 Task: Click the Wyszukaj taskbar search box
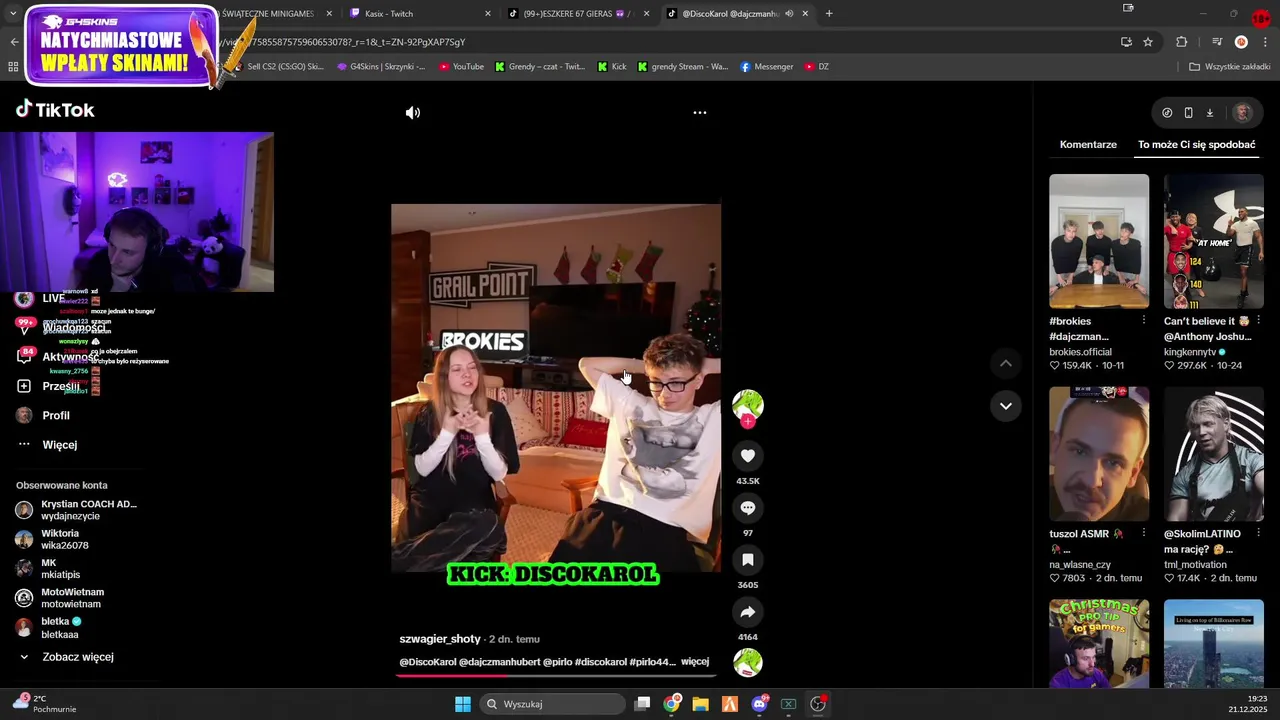point(553,704)
